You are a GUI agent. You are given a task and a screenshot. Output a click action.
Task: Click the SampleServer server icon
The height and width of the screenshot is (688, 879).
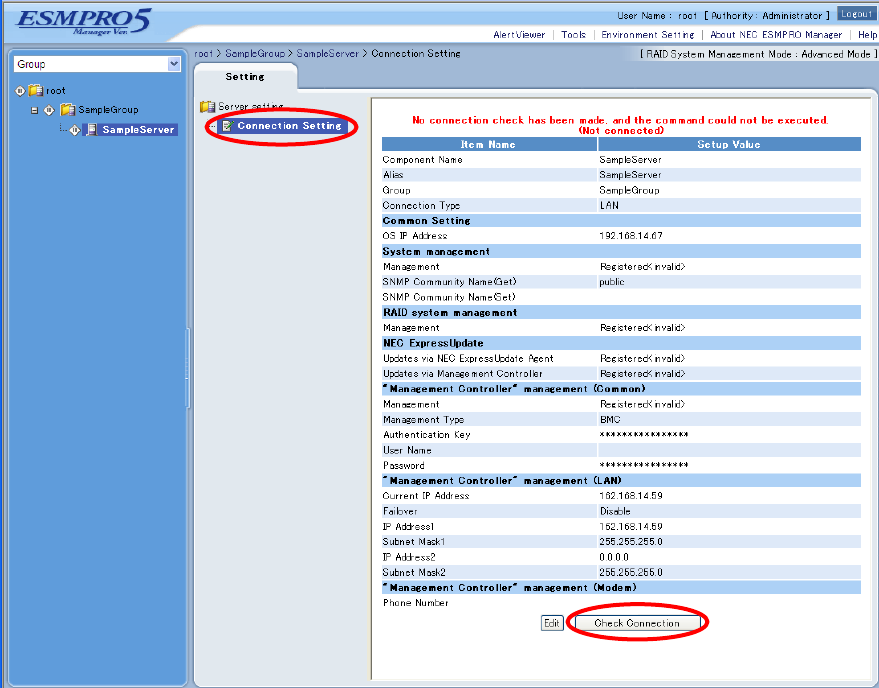pyautogui.click(x=91, y=130)
